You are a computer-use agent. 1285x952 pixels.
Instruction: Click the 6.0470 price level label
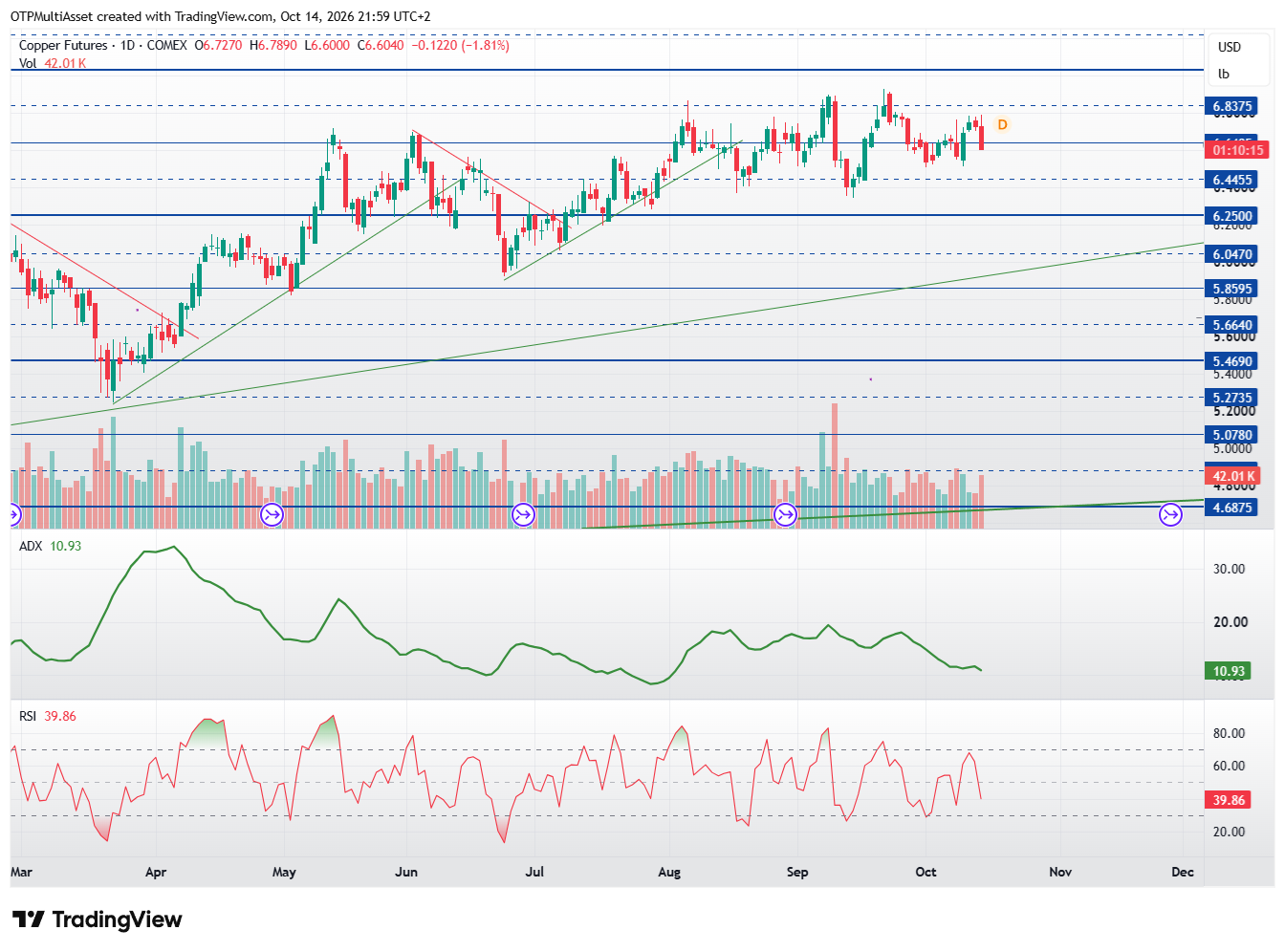(x=1231, y=254)
